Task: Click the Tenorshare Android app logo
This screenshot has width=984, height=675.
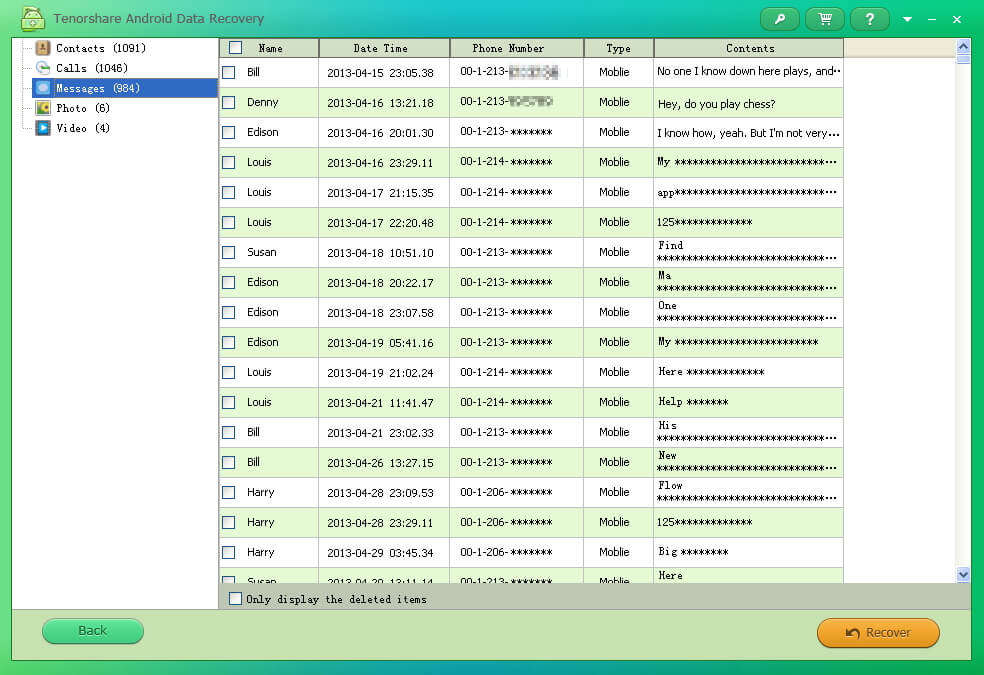Action: pyautogui.click(x=32, y=19)
